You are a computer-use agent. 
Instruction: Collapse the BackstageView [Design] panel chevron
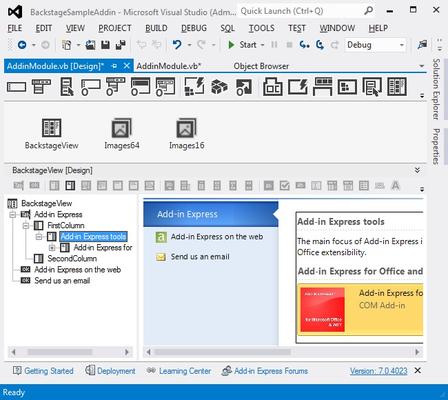pos(417,170)
